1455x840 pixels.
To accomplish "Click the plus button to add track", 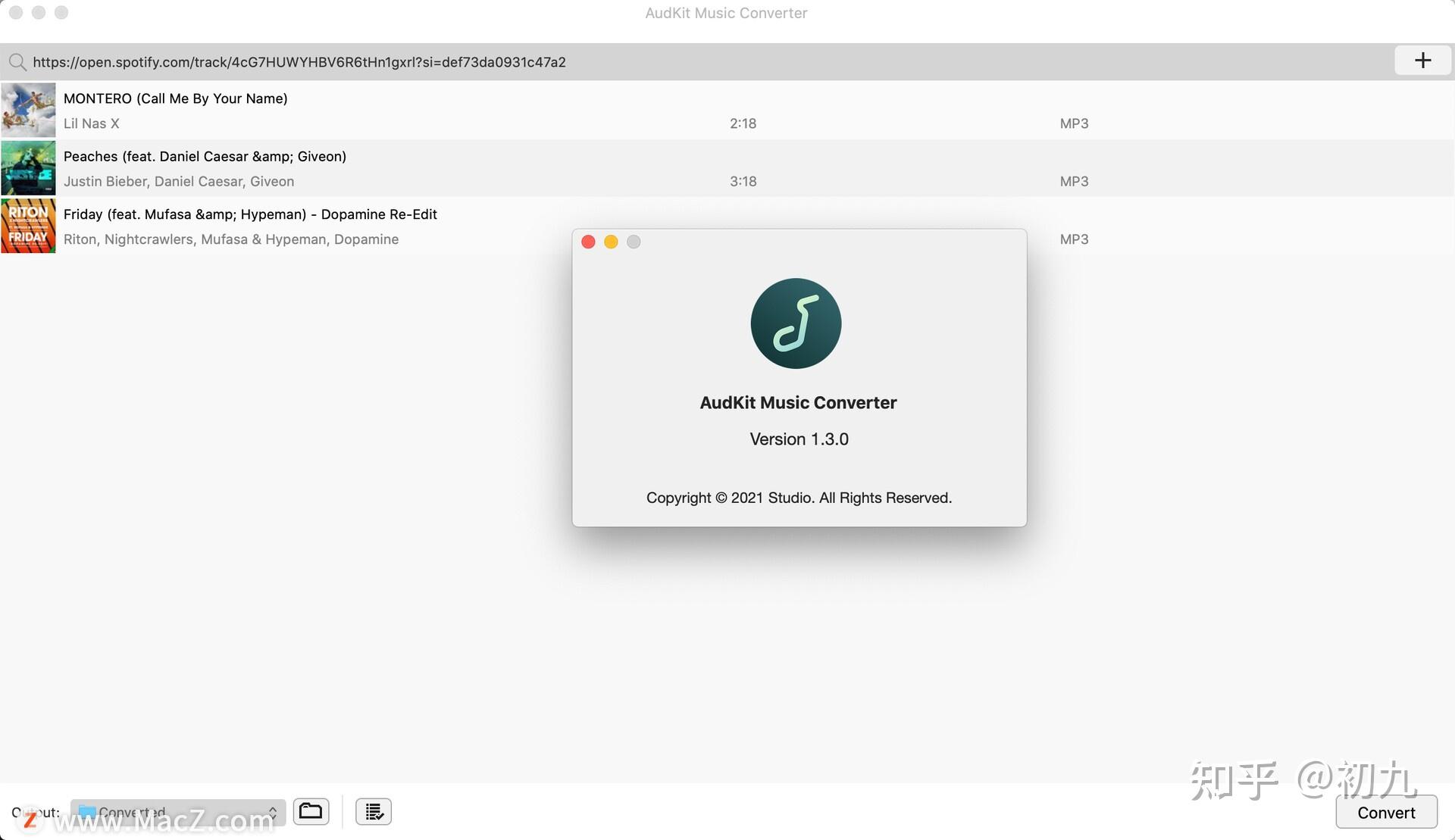I will (x=1422, y=61).
